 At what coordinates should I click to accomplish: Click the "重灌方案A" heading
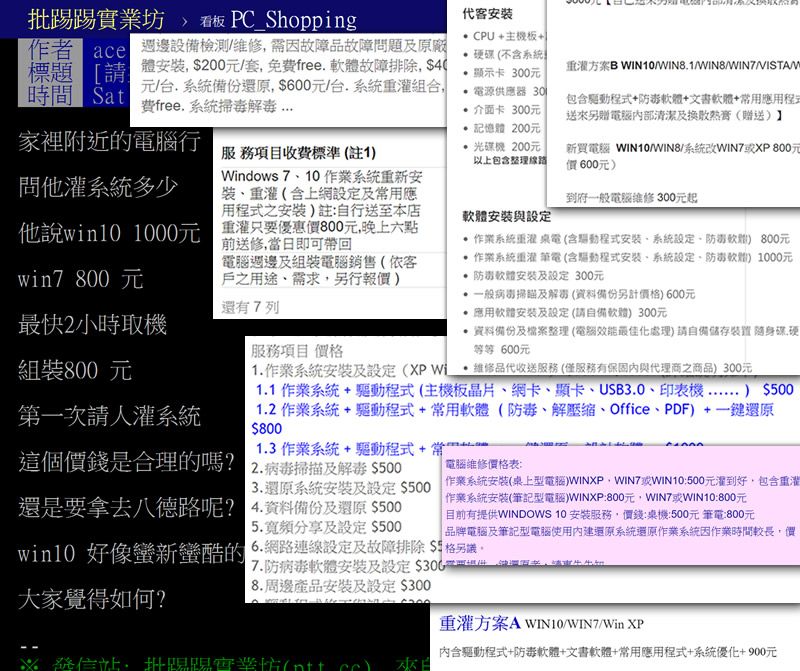(x=480, y=624)
